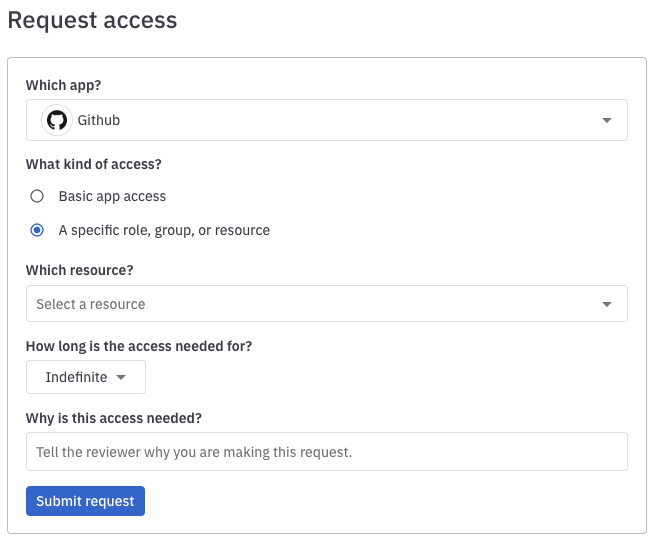Open the Indefinite duration dropdown

click(x=86, y=377)
